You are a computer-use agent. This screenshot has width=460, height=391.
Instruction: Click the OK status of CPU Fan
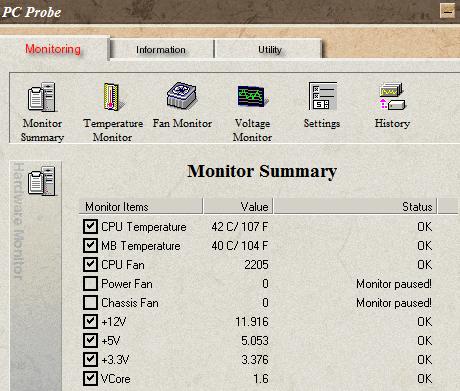425,265
